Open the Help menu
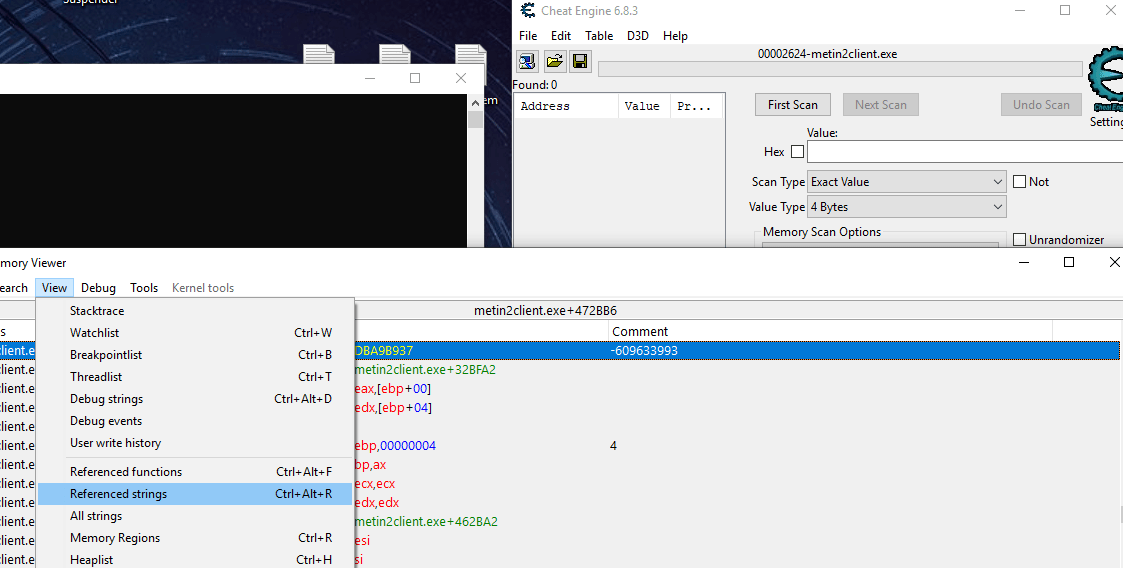The image size is (1123, 568). pyautogui.click(x=675, y=36)
